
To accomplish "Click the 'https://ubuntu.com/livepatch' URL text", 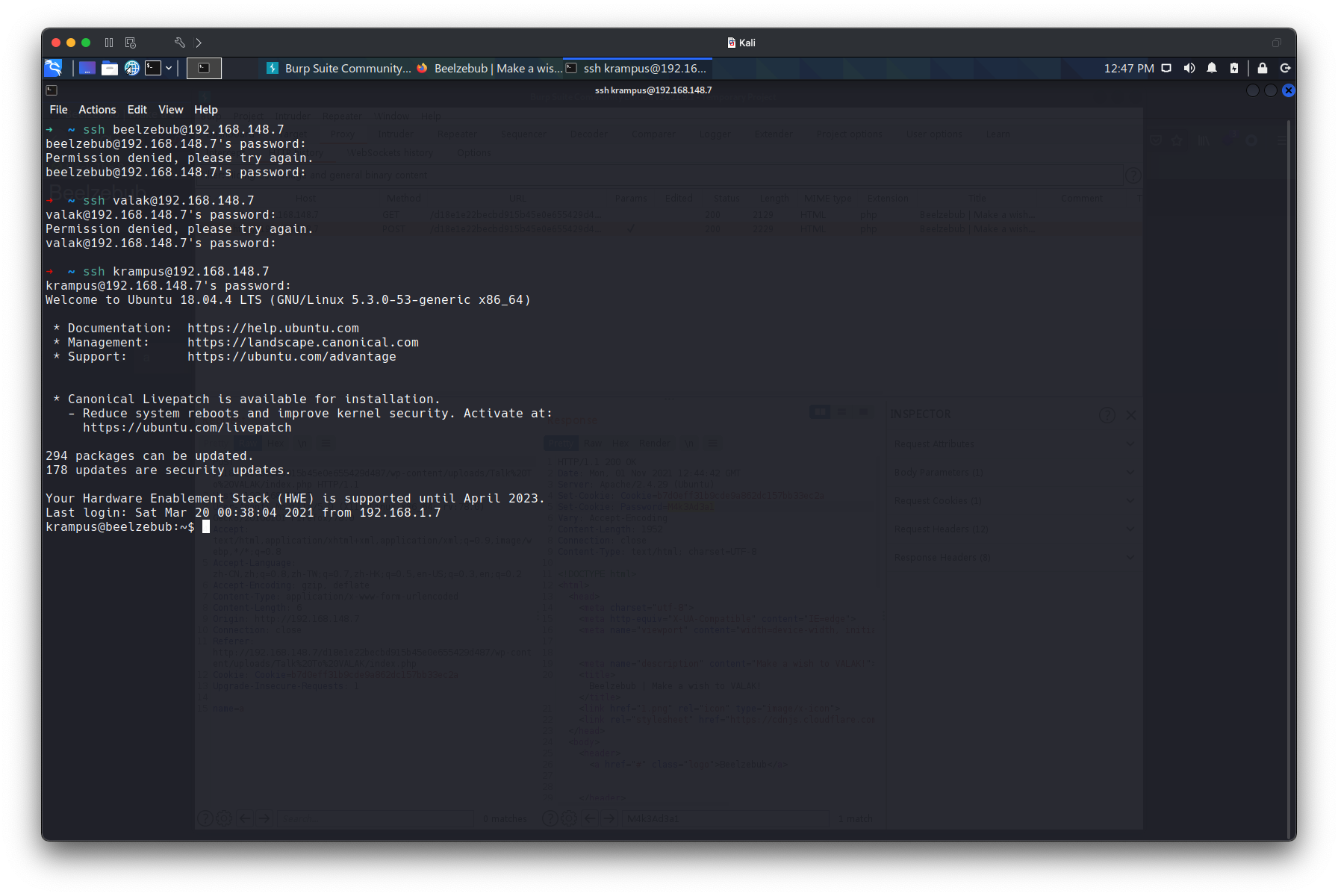I will tap(187, 428).
